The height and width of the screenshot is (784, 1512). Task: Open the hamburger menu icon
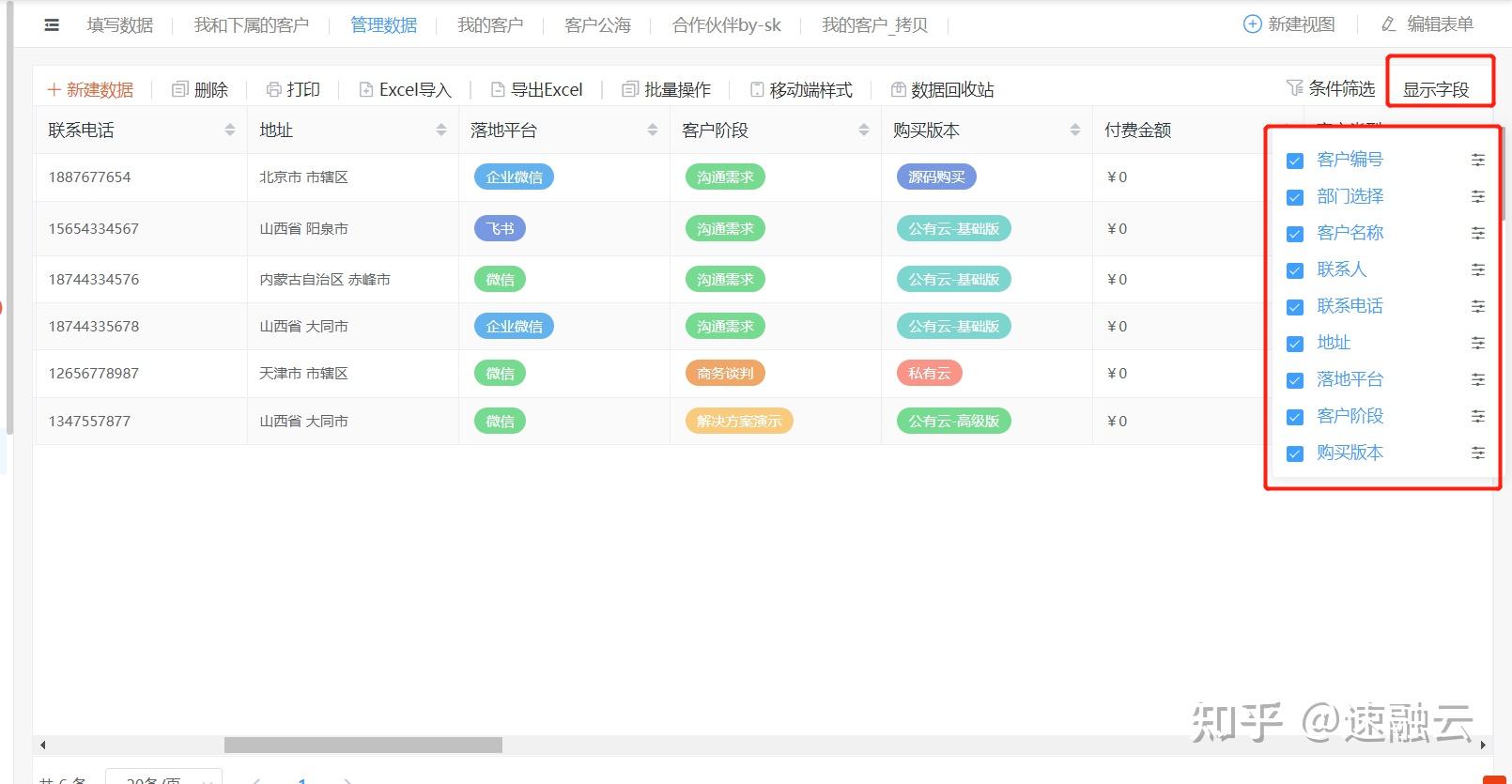click(x=52, y=25)
